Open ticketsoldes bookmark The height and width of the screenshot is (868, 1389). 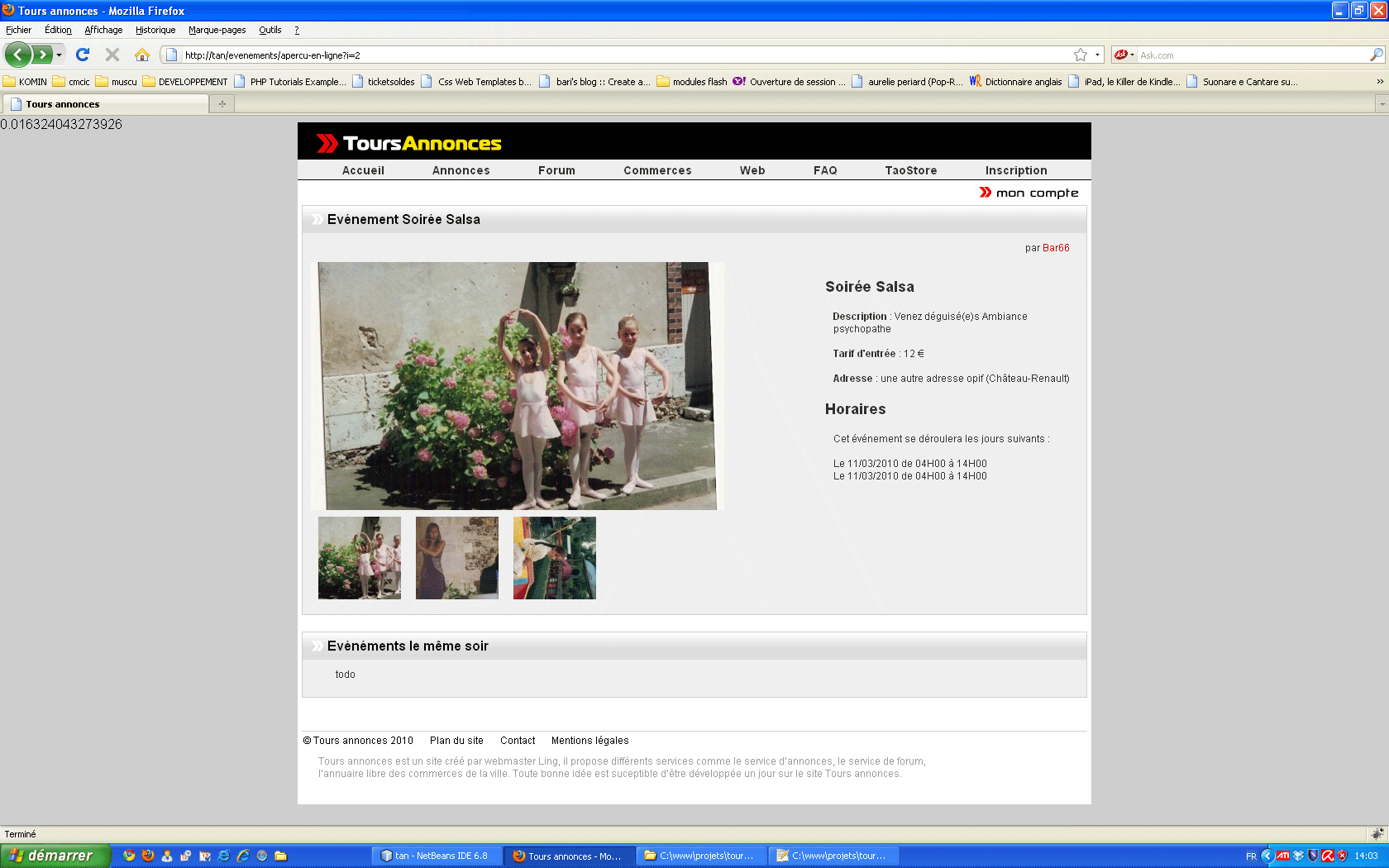[384, 82]
